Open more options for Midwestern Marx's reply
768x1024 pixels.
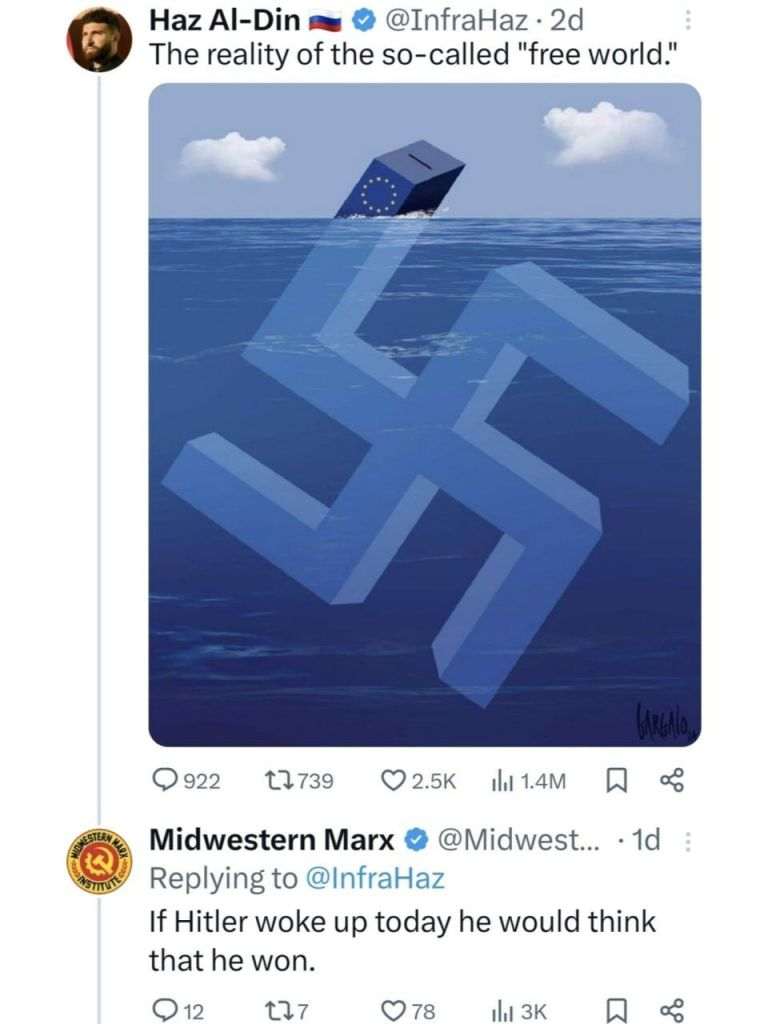[x=686, y=842]
